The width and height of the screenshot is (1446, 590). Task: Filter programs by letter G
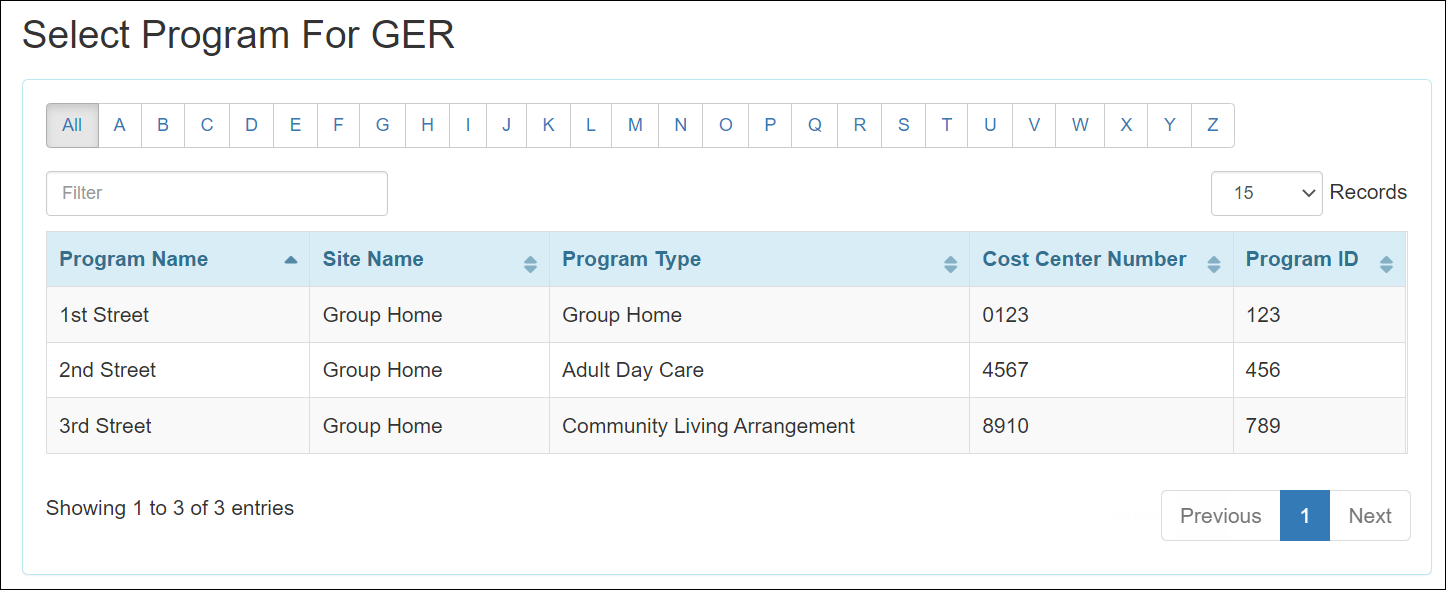coord(382,125)
